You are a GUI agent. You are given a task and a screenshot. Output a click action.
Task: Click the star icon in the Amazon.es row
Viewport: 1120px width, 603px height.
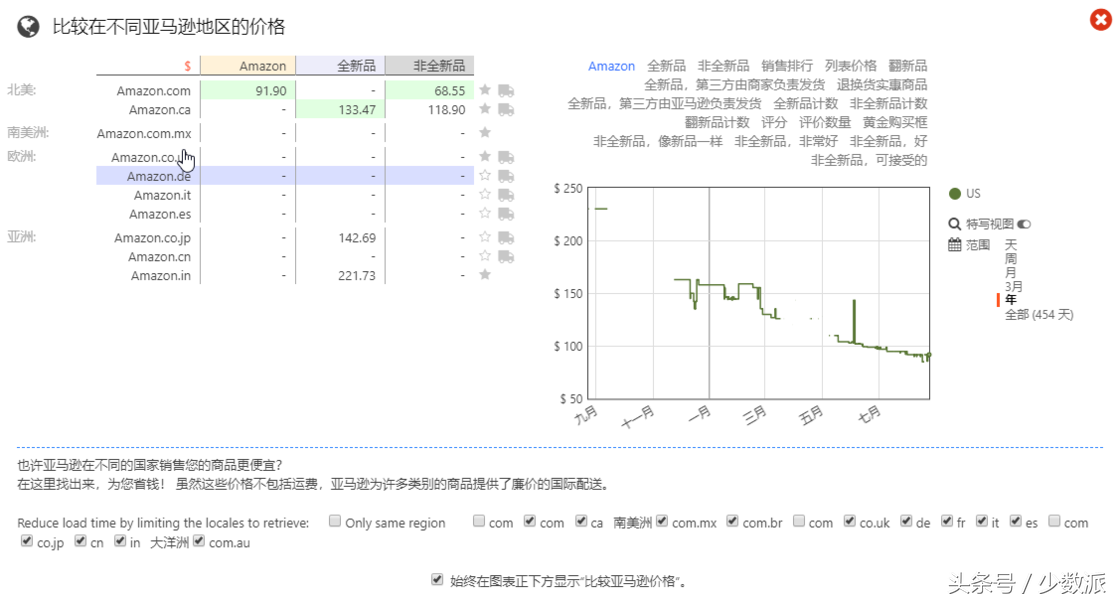(485, 213)
